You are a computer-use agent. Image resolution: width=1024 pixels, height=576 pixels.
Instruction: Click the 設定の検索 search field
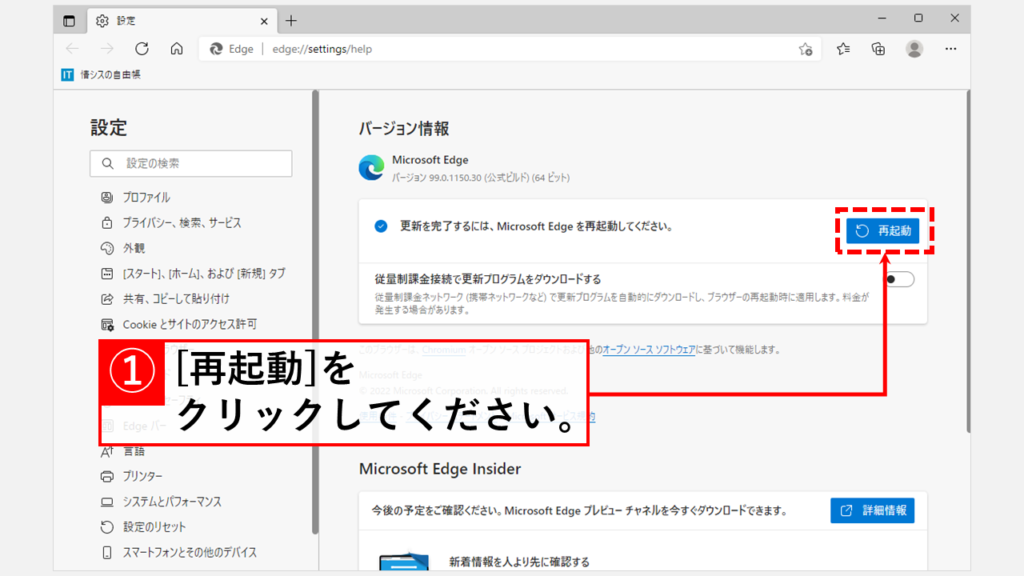191,163
